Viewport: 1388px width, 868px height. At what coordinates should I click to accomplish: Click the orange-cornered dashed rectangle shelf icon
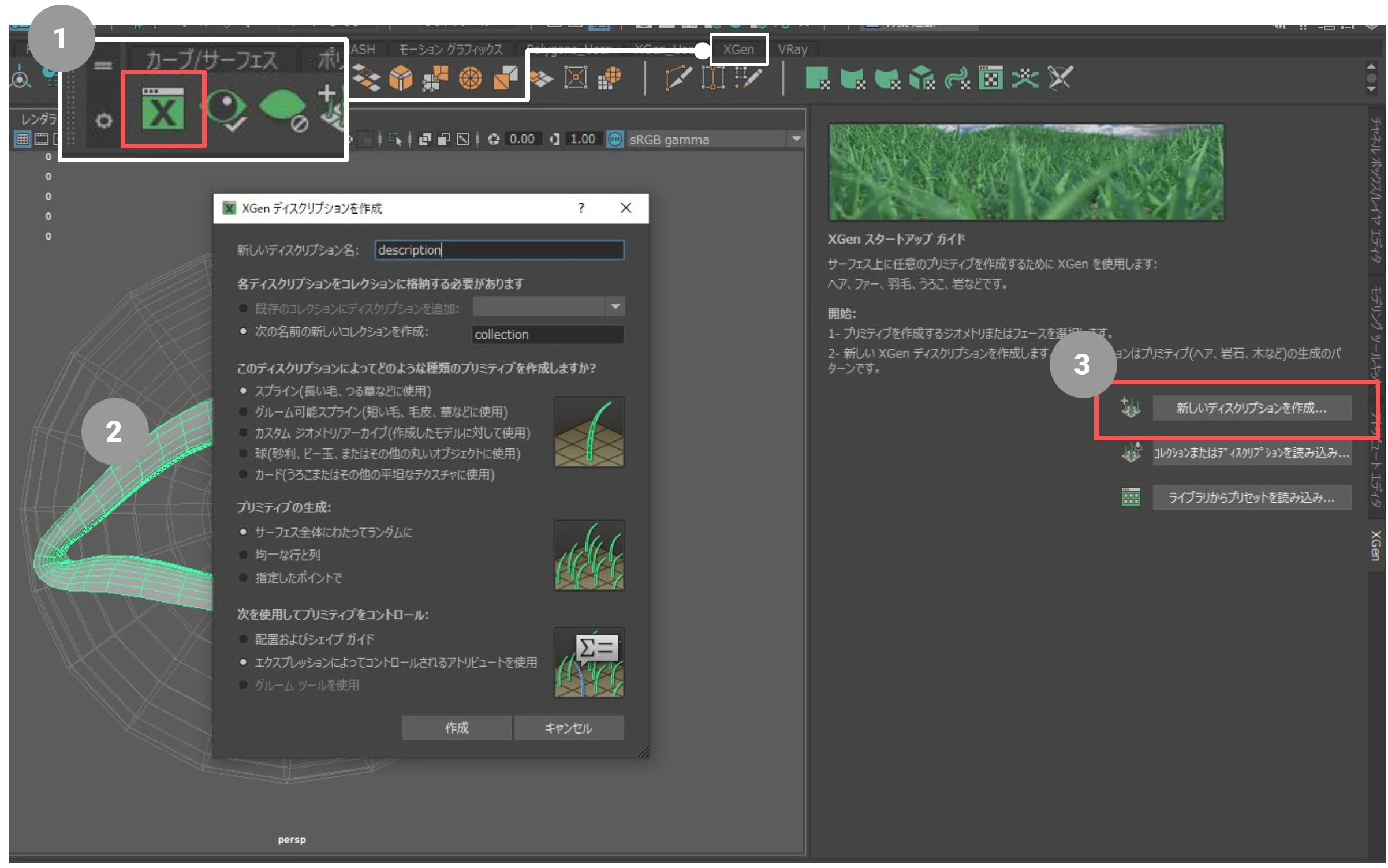[x=712, y=77]
